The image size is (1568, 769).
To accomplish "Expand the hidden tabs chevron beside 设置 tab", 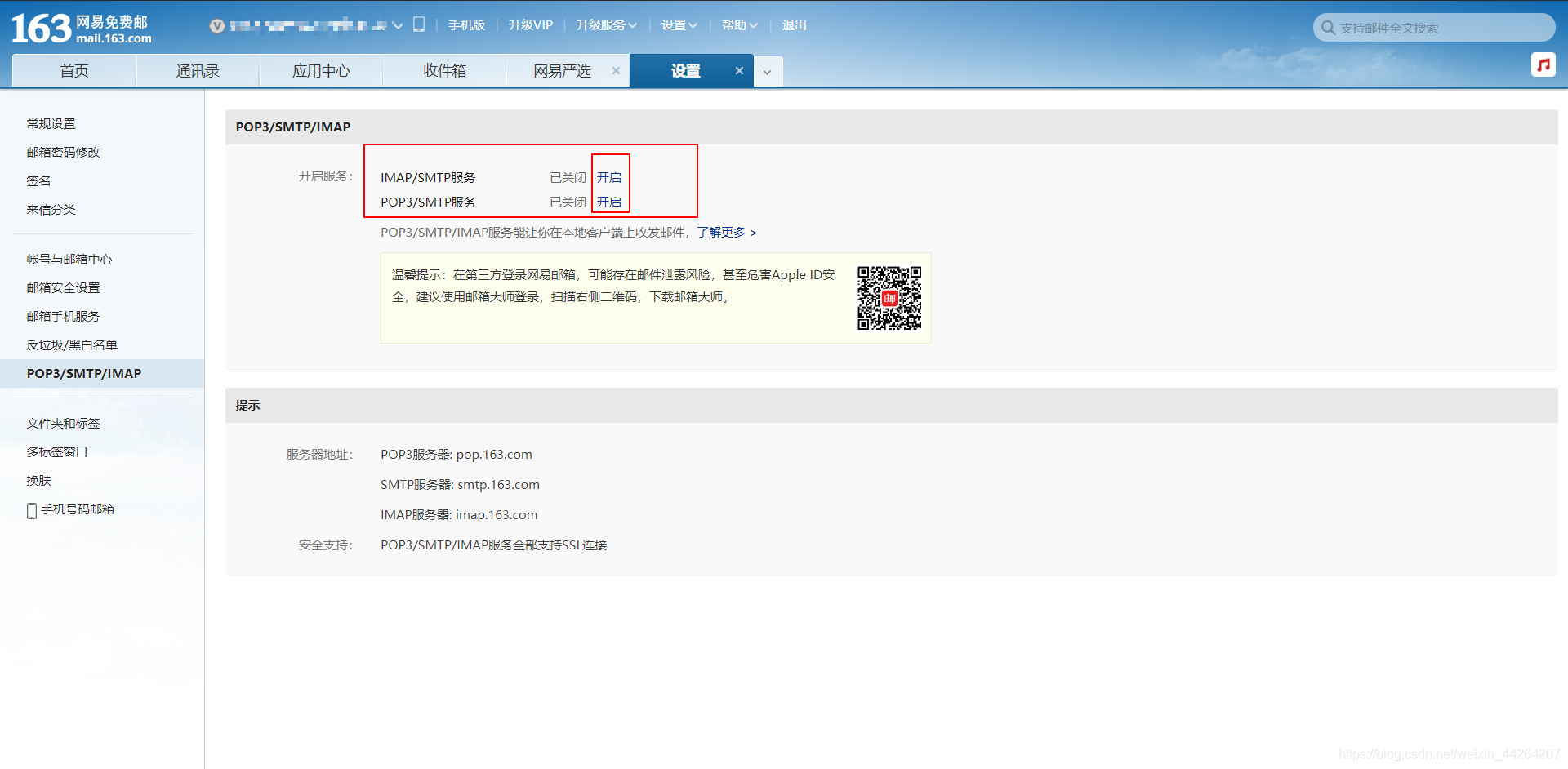I will [x=767, y=72].
